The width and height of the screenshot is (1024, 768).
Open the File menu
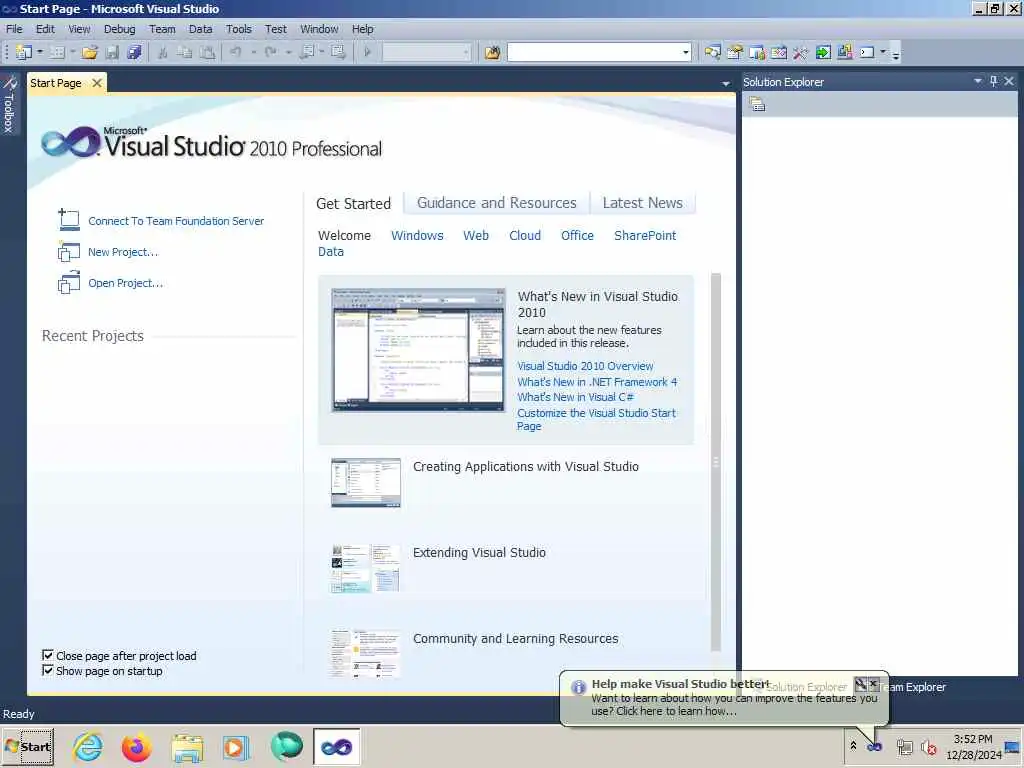click(x=14, y=29)
